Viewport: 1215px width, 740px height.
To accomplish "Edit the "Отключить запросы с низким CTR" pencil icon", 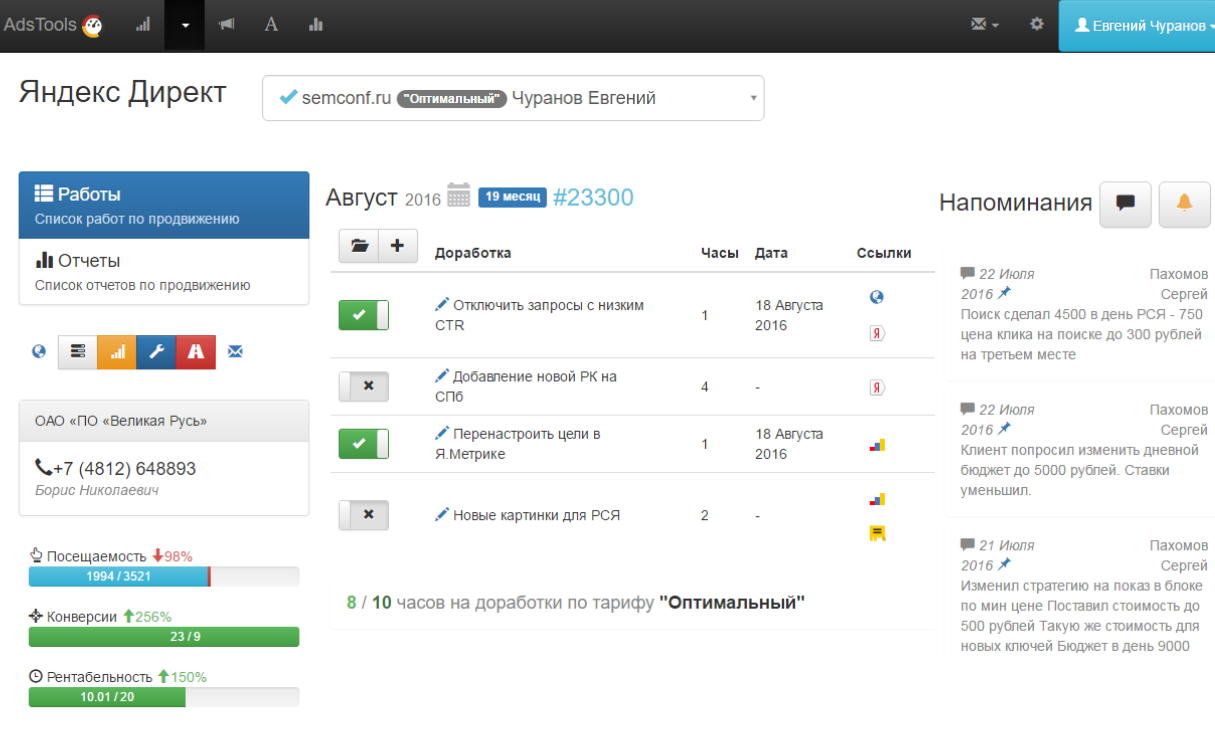I will tap(442, 304).
